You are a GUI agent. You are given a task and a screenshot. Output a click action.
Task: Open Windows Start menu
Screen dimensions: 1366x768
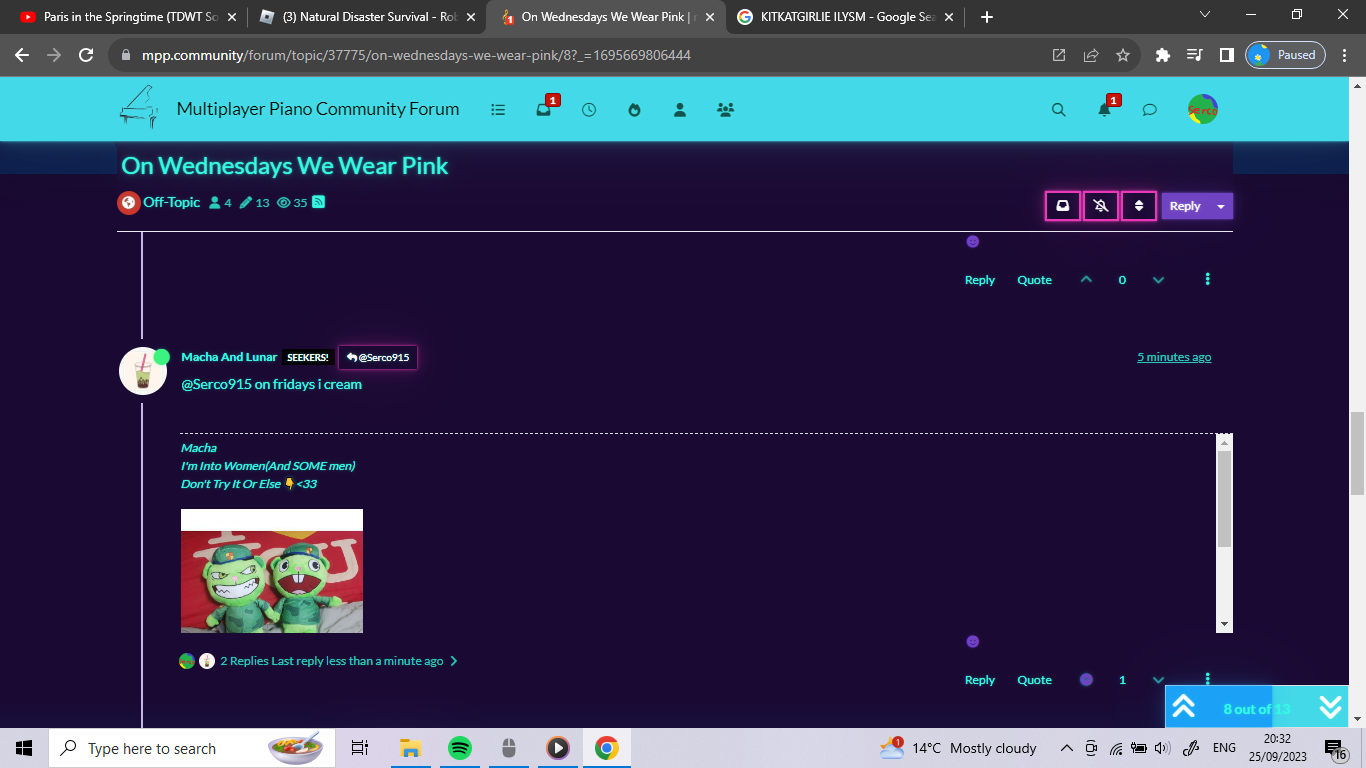click(x=24, y=748)
